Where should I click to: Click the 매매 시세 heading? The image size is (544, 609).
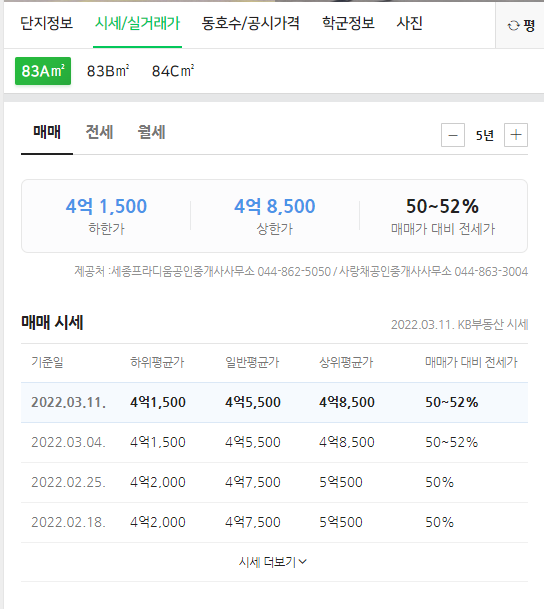pyautogui.click(x=52, y=322)
